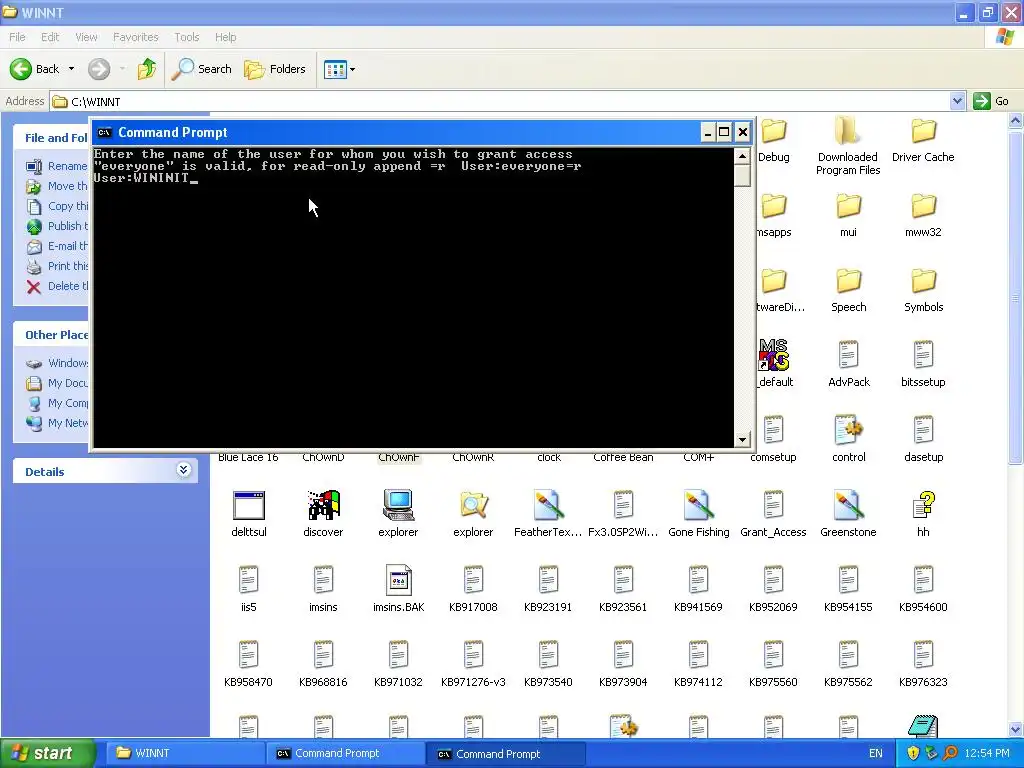Select the dasetup log file
This screenshot has height=768, width=1024.
pos(923,430)
